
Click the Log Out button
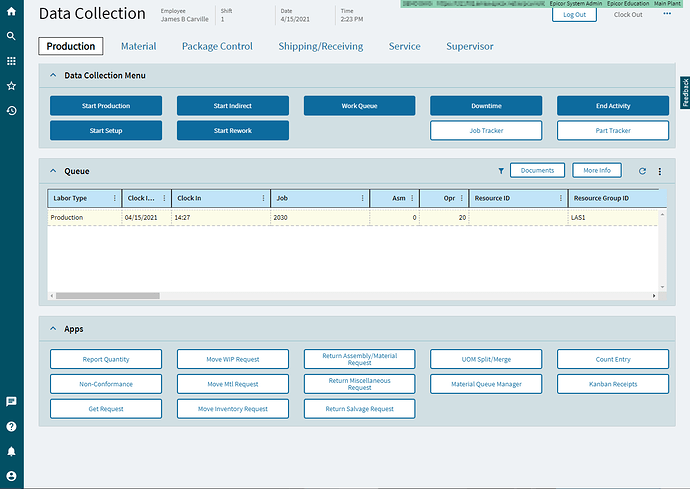click(x=574, y=15)
